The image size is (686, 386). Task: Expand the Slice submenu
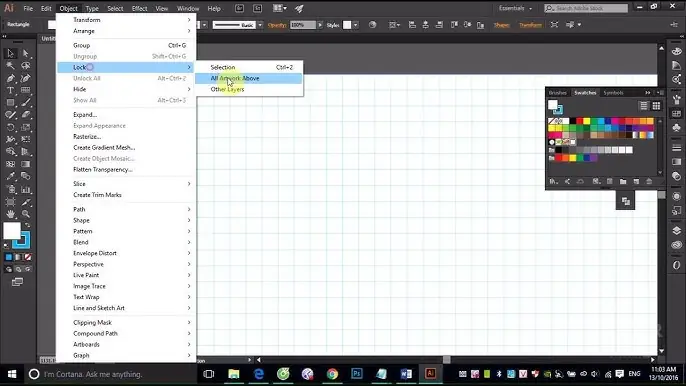(x=126, y=184)
